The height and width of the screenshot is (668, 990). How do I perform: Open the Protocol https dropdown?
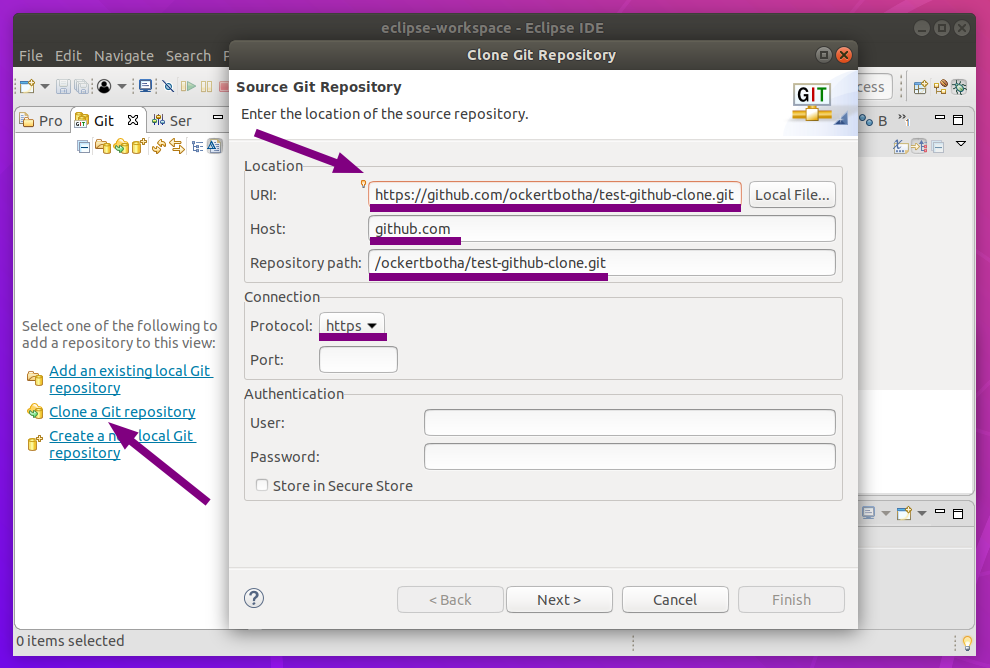click(352, 326)
